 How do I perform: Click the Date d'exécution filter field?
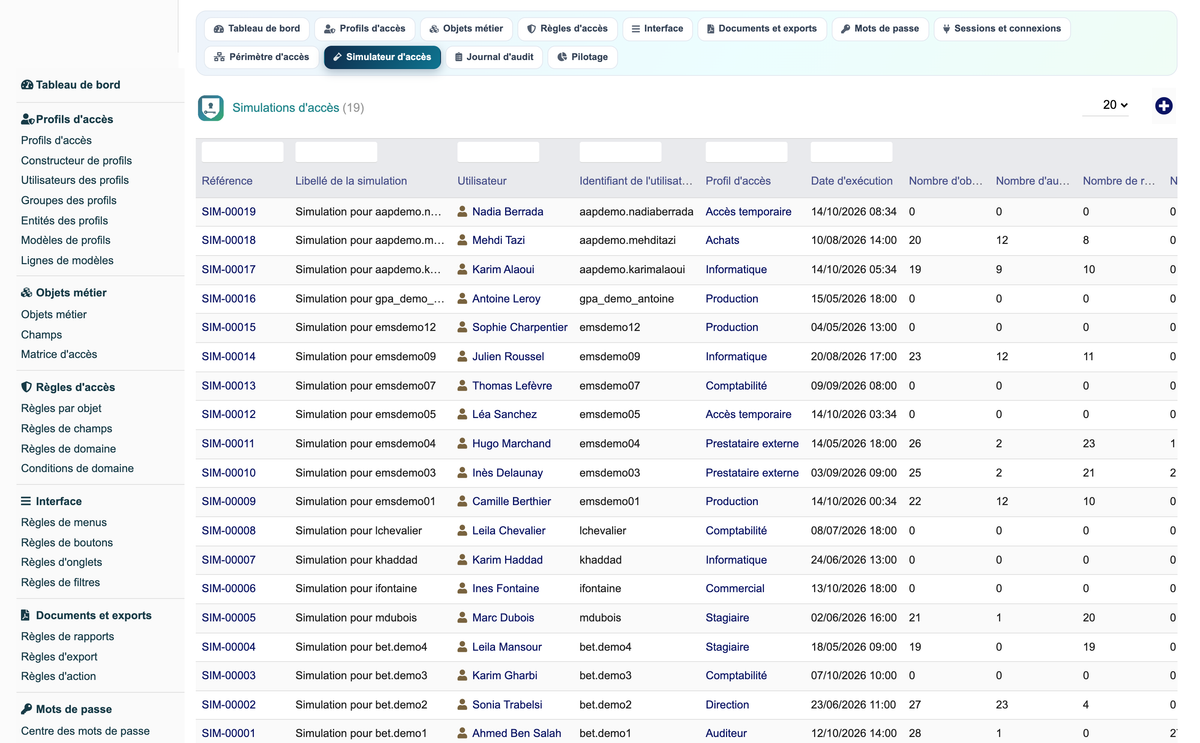(x=851, y=152)
